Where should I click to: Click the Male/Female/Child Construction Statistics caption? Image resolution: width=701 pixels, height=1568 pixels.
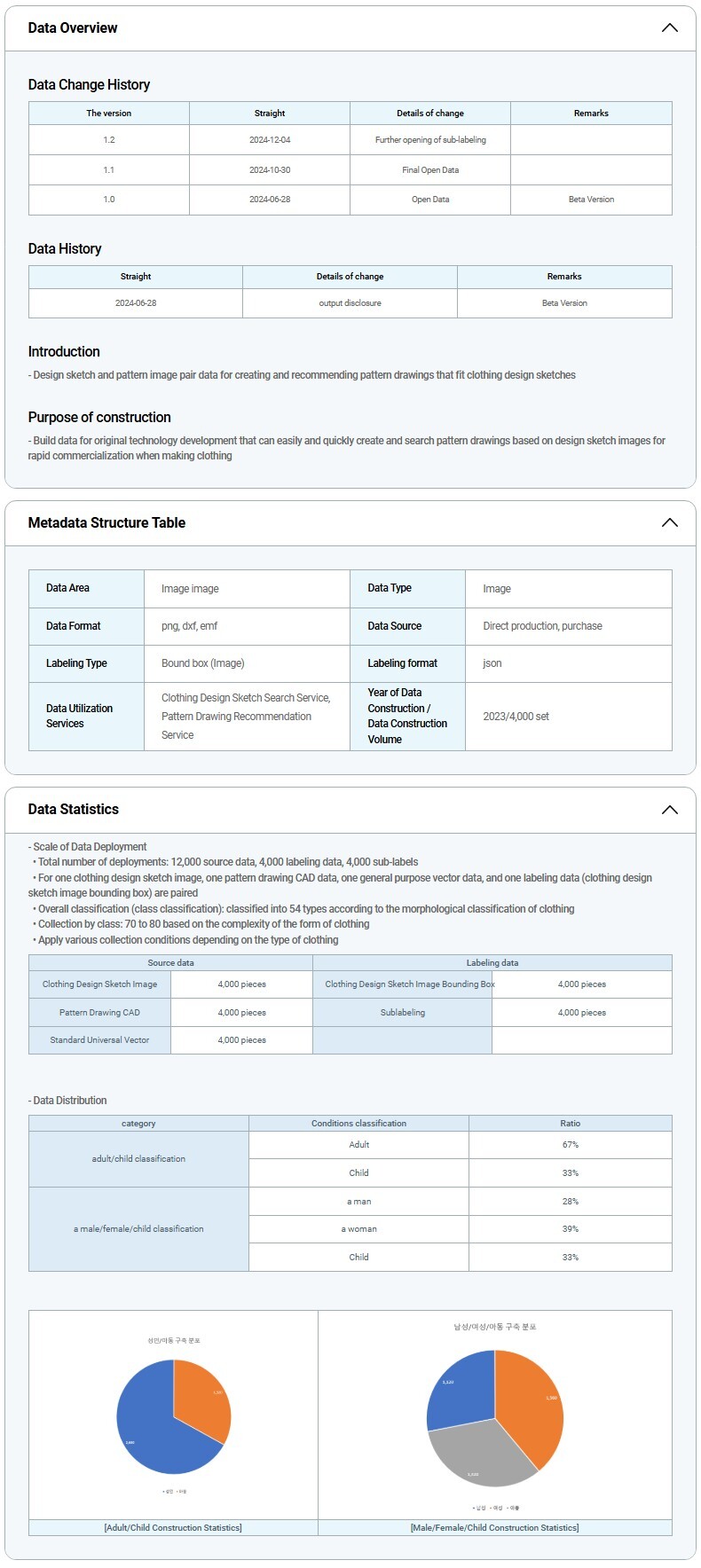tap(494, 1527)
